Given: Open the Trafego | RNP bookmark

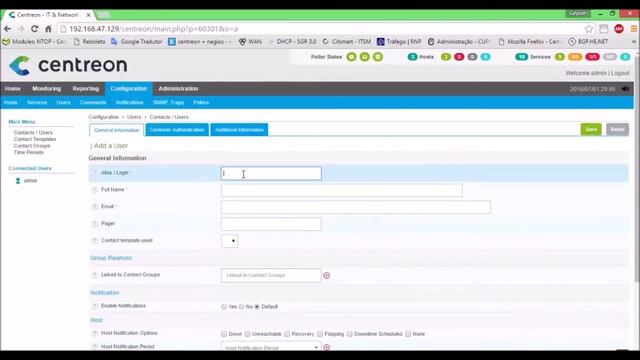Looking at the screenshot, I should 399,42.
